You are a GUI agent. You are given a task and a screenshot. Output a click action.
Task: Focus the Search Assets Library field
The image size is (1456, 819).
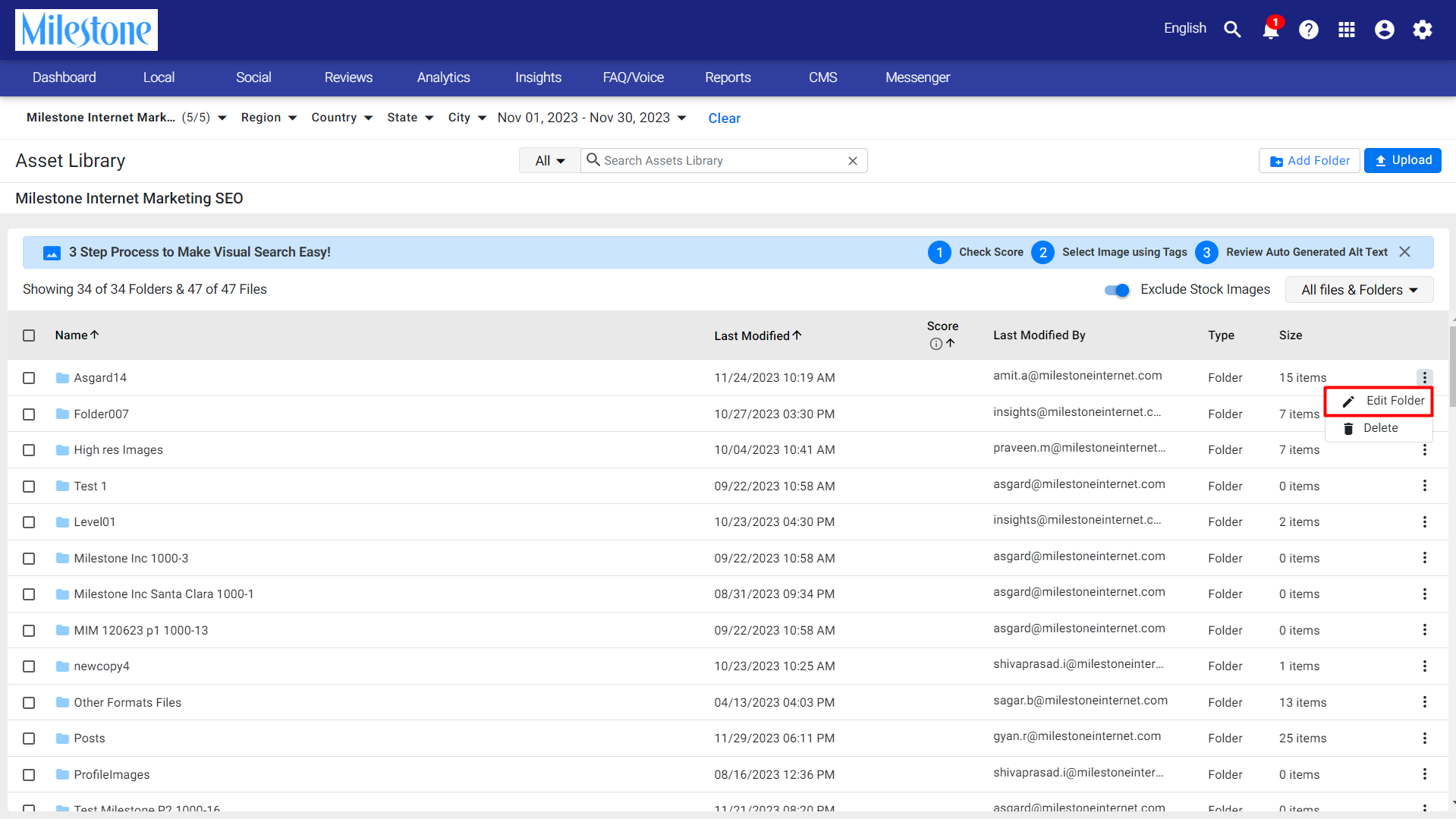coord(722,161)
